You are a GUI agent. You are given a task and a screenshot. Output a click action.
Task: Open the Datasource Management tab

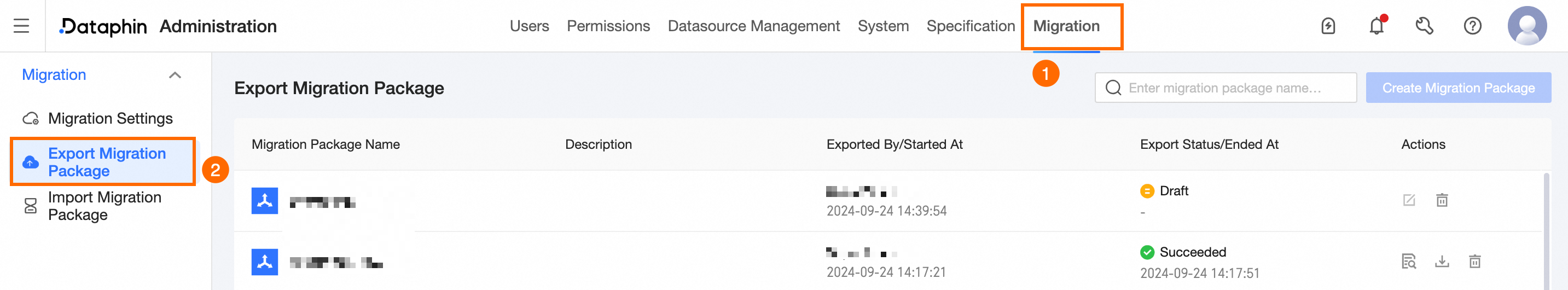pos(753,26)
